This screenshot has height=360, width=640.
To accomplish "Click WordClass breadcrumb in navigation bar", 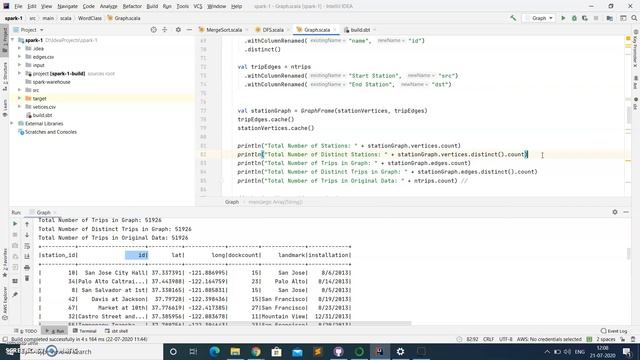I will pyautogui.click(x=90, y=18).
